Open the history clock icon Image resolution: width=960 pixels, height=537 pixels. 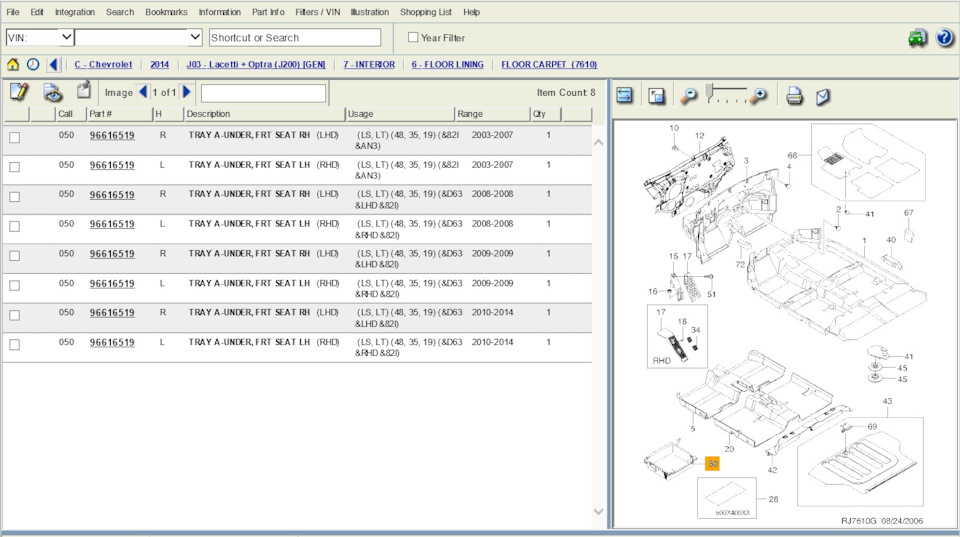point(33,65)
